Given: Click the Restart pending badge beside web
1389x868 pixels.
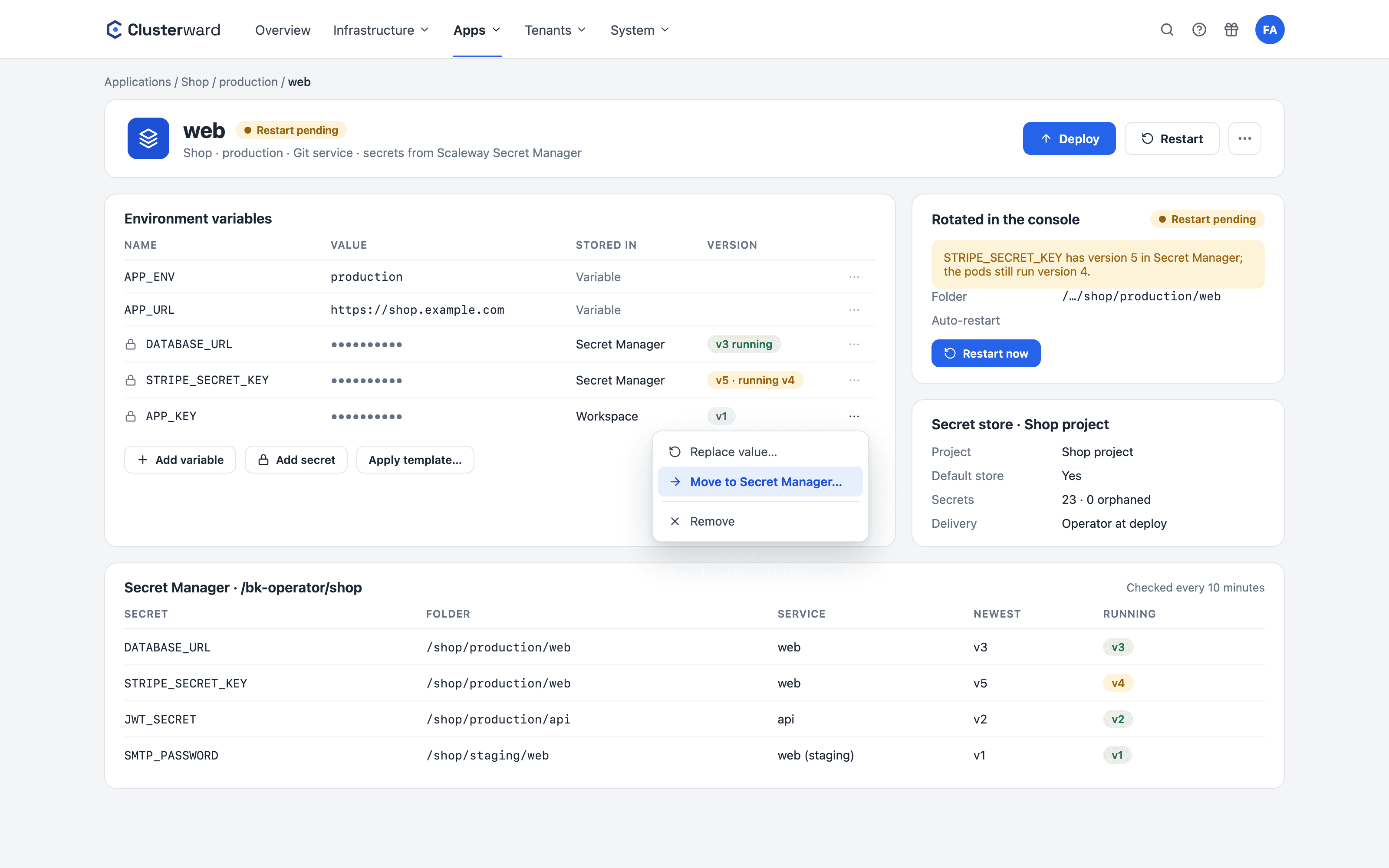Looking at the screenshot, I should (291, 130).
